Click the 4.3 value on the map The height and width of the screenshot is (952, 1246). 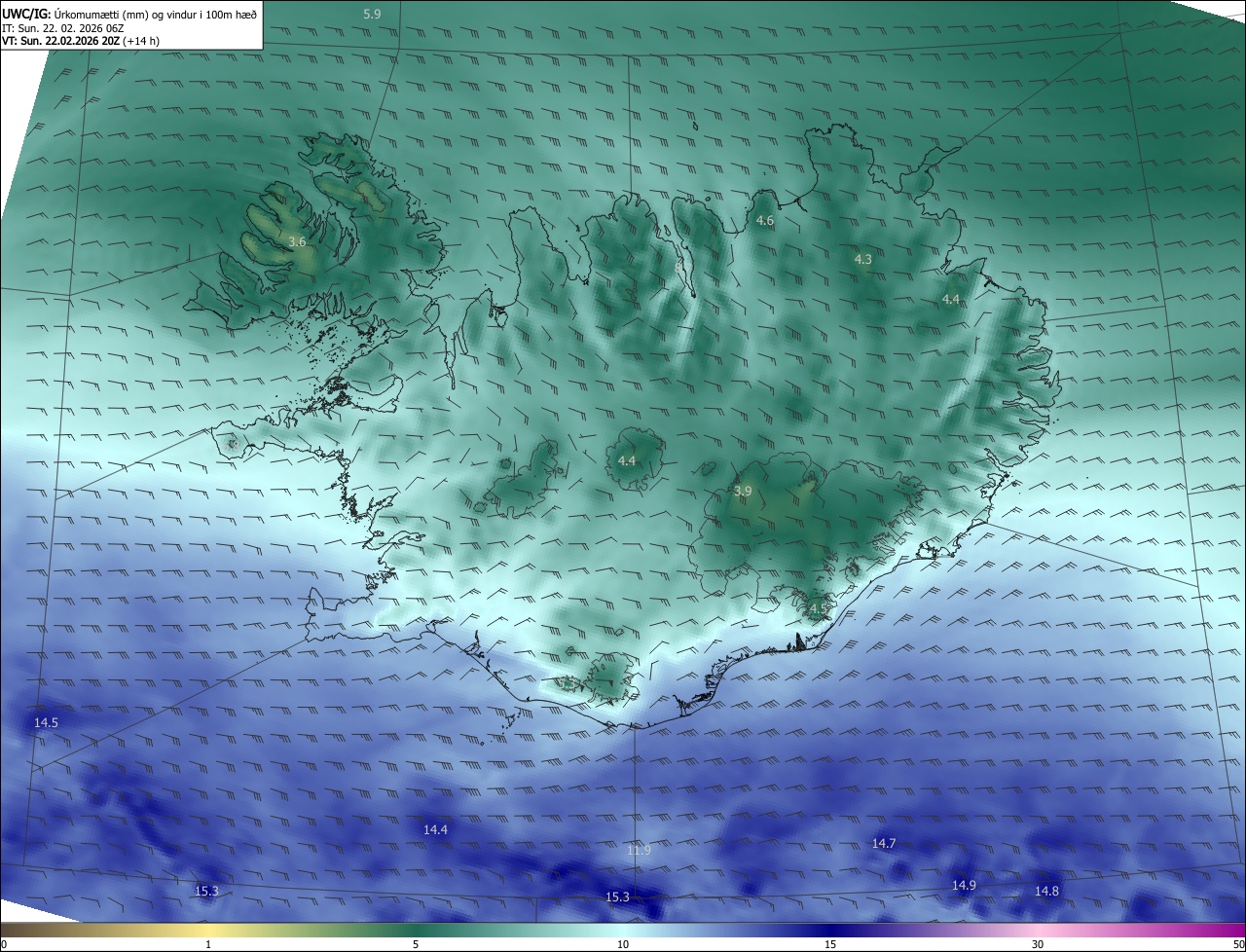pos(863,259)
